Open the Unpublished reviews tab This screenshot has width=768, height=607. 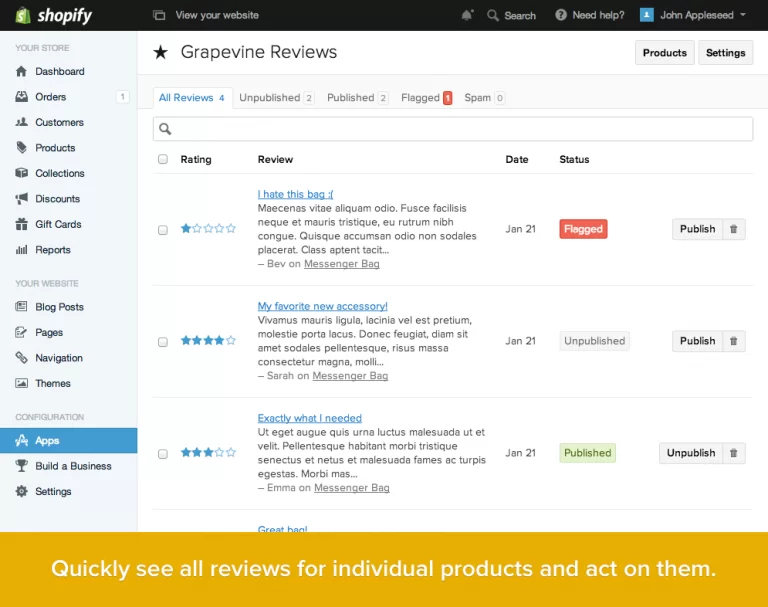coord(275,98)
